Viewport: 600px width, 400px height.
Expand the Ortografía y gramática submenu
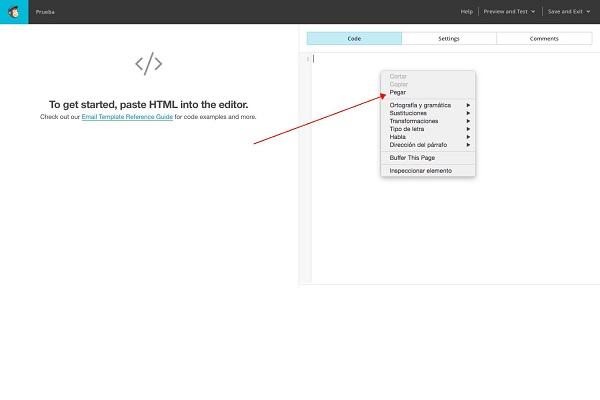click(420, 105)
